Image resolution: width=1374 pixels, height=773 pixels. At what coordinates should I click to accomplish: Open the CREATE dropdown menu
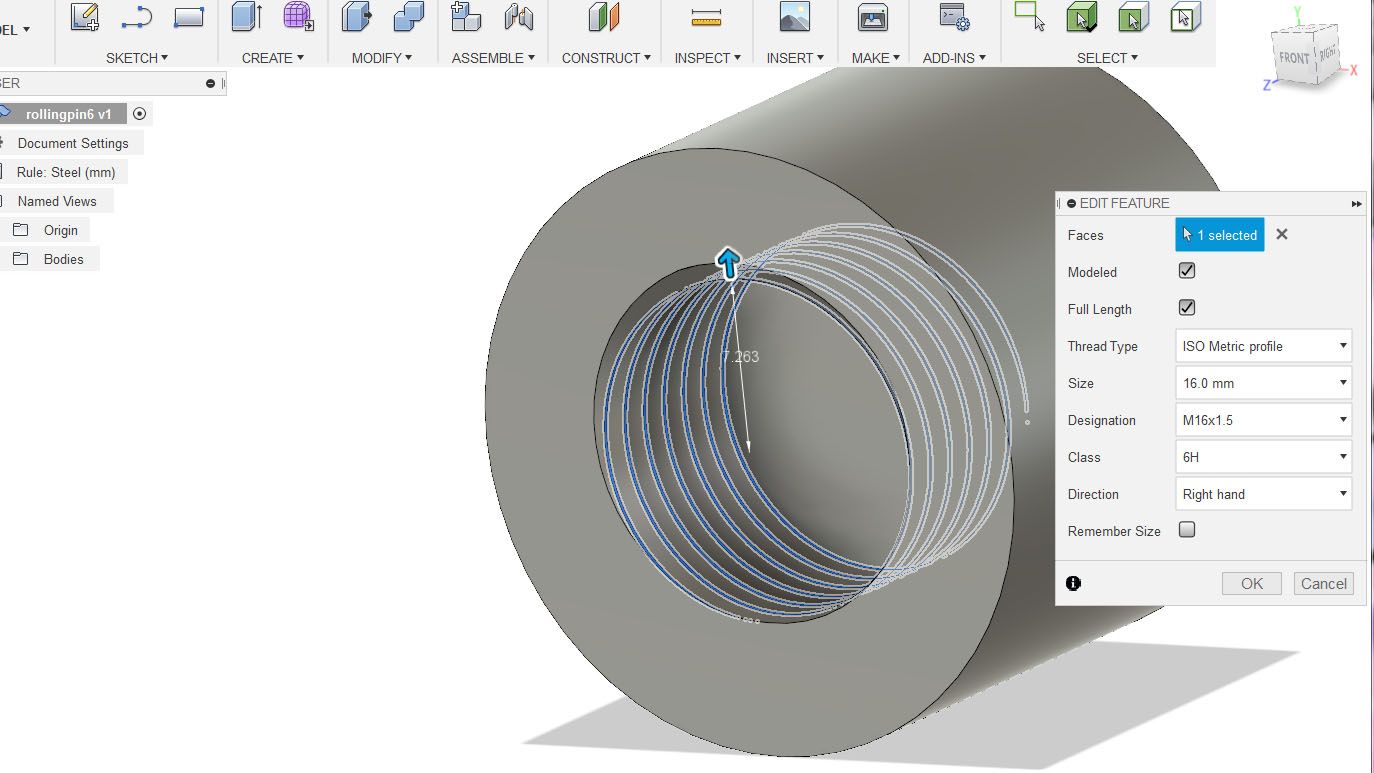coord(272,58)
